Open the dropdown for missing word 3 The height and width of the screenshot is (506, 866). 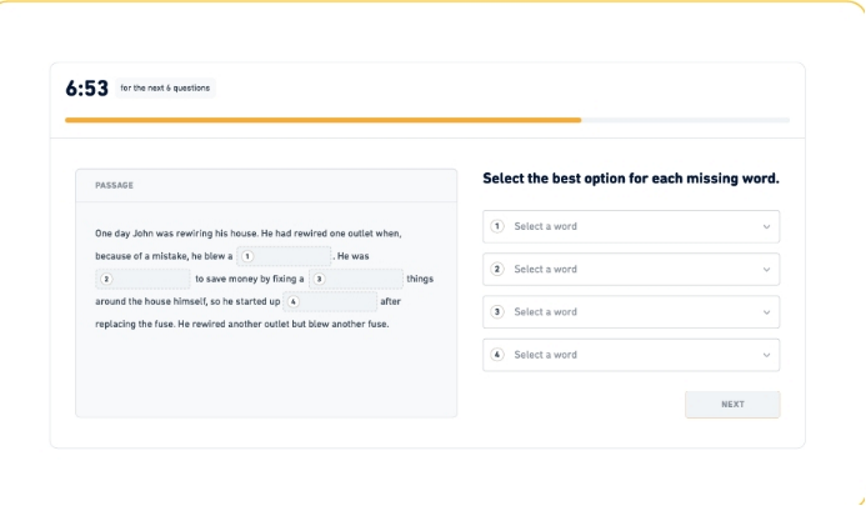(630, 312)
